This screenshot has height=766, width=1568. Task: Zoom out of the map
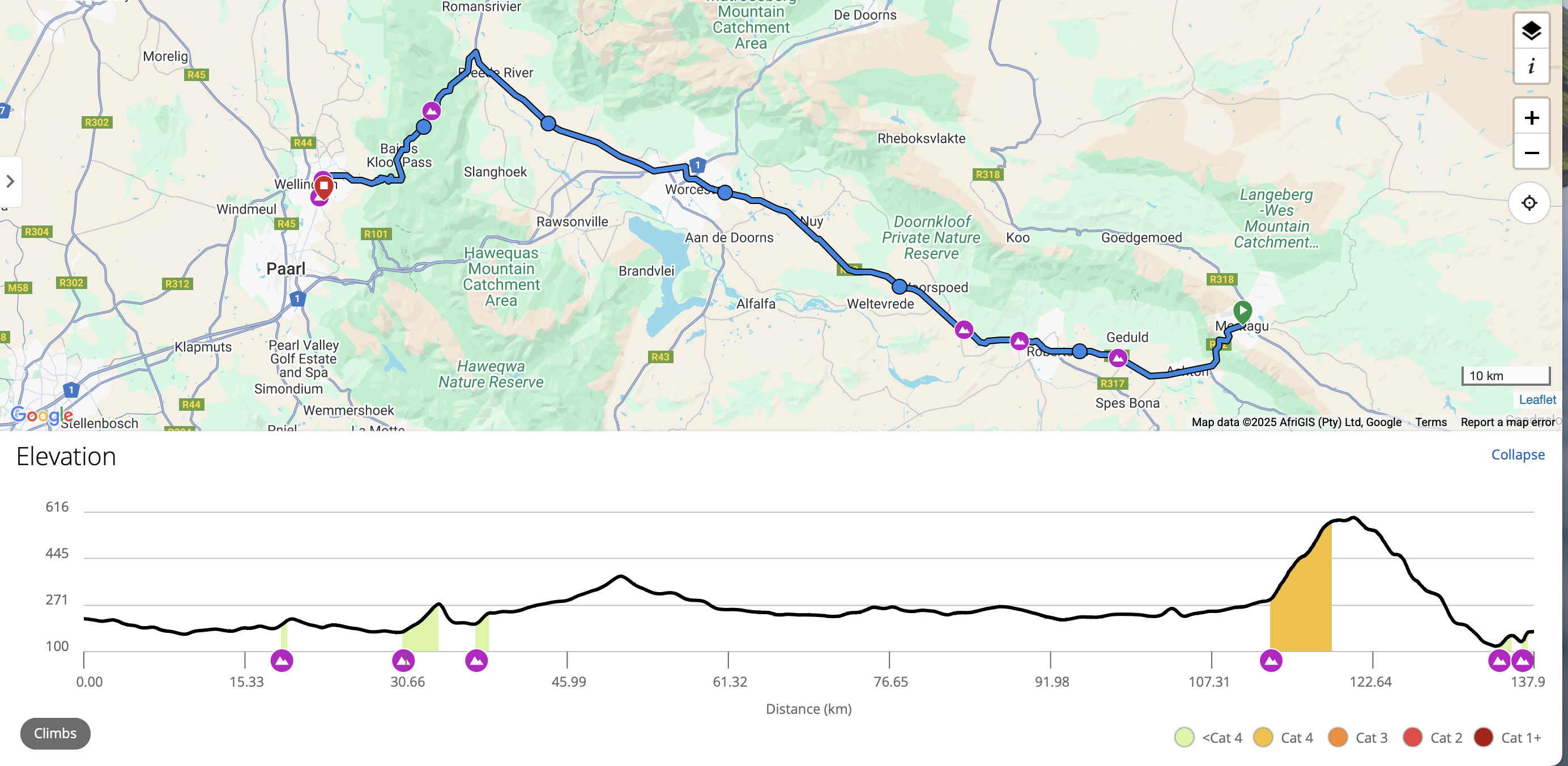click(x=1530, y=152)
